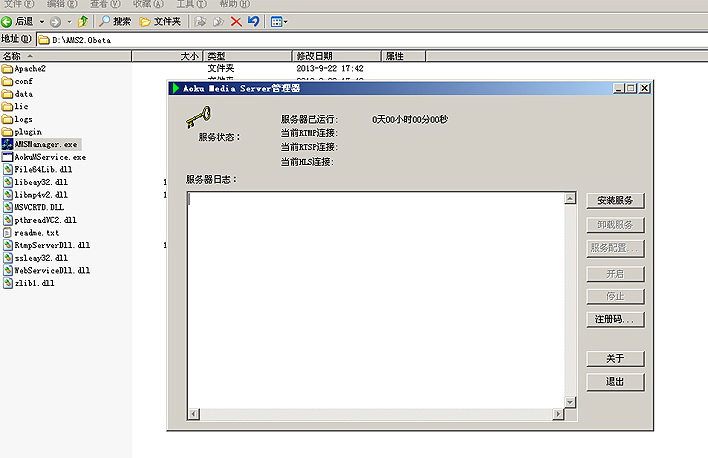Click log horizontal scrollbar left arrow
708x458 pixels.
pyautogui.click(x=194, y=414)
